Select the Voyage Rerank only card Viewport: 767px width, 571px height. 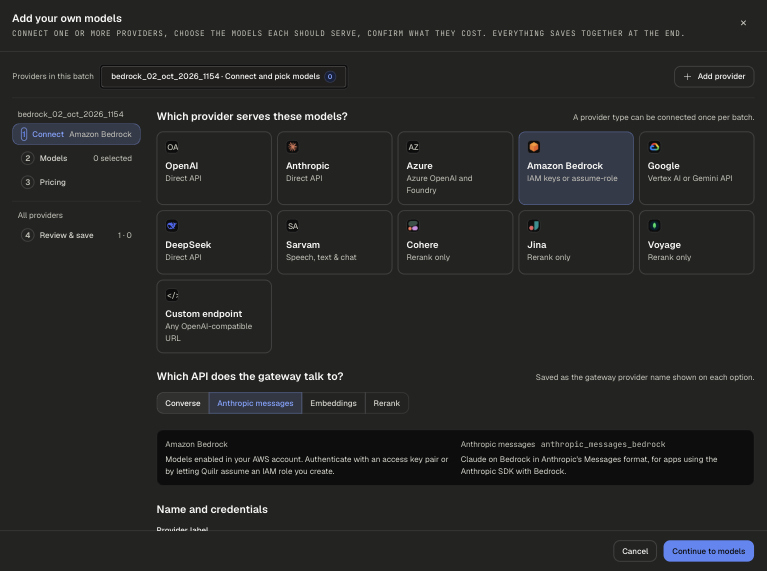tap(697, 242)
